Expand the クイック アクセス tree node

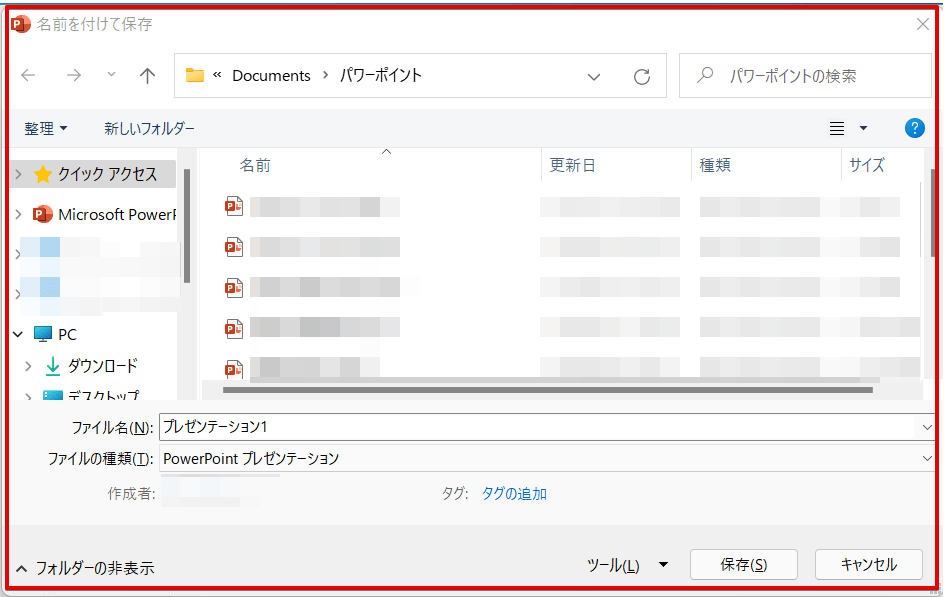tap(18, 175)
